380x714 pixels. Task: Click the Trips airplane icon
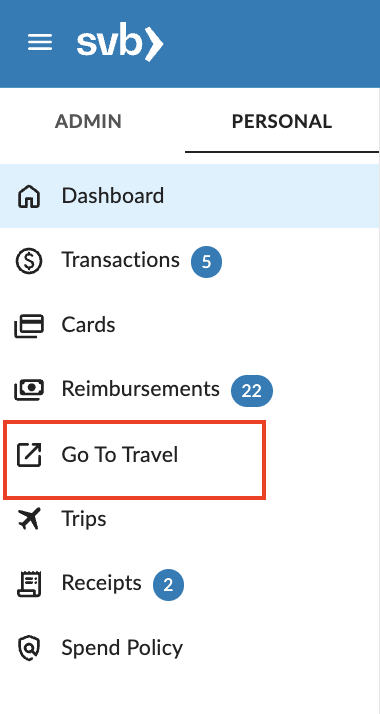coord(29,519)
